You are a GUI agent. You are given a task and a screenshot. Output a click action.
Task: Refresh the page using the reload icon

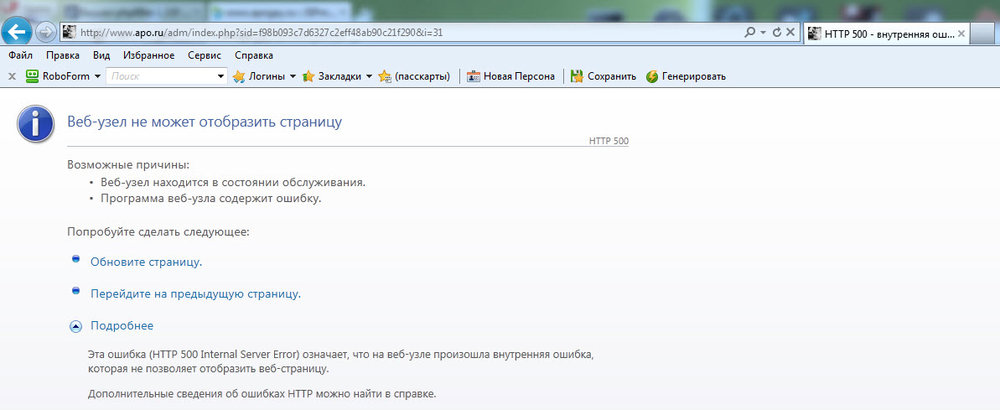click(x=776, y=32)
